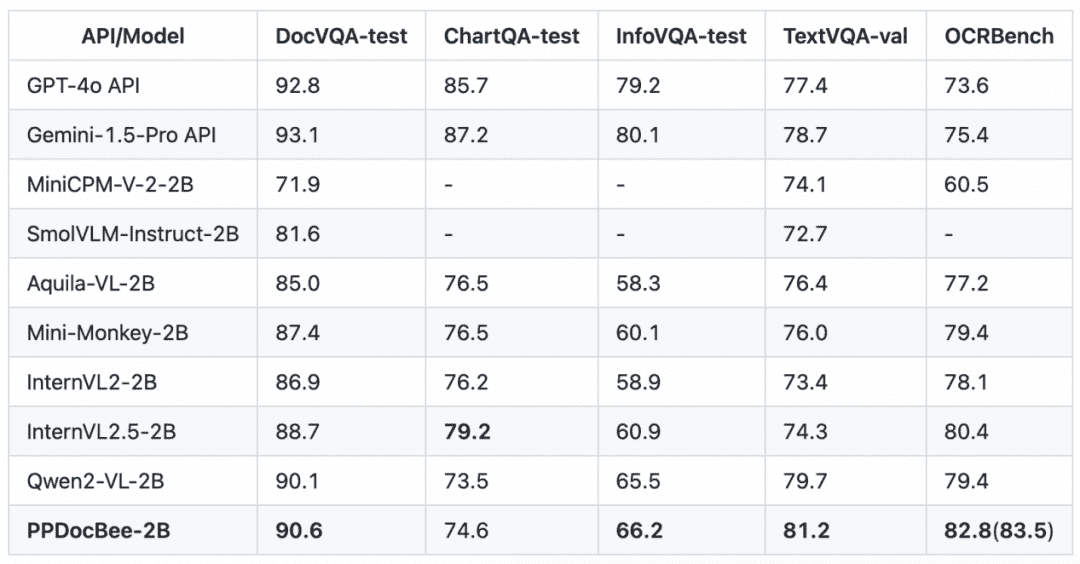Click the bold PPDocBee-2B model name
Image resolution: width=1080 pixels, height=564 pixels.
[x=98, y=530]
